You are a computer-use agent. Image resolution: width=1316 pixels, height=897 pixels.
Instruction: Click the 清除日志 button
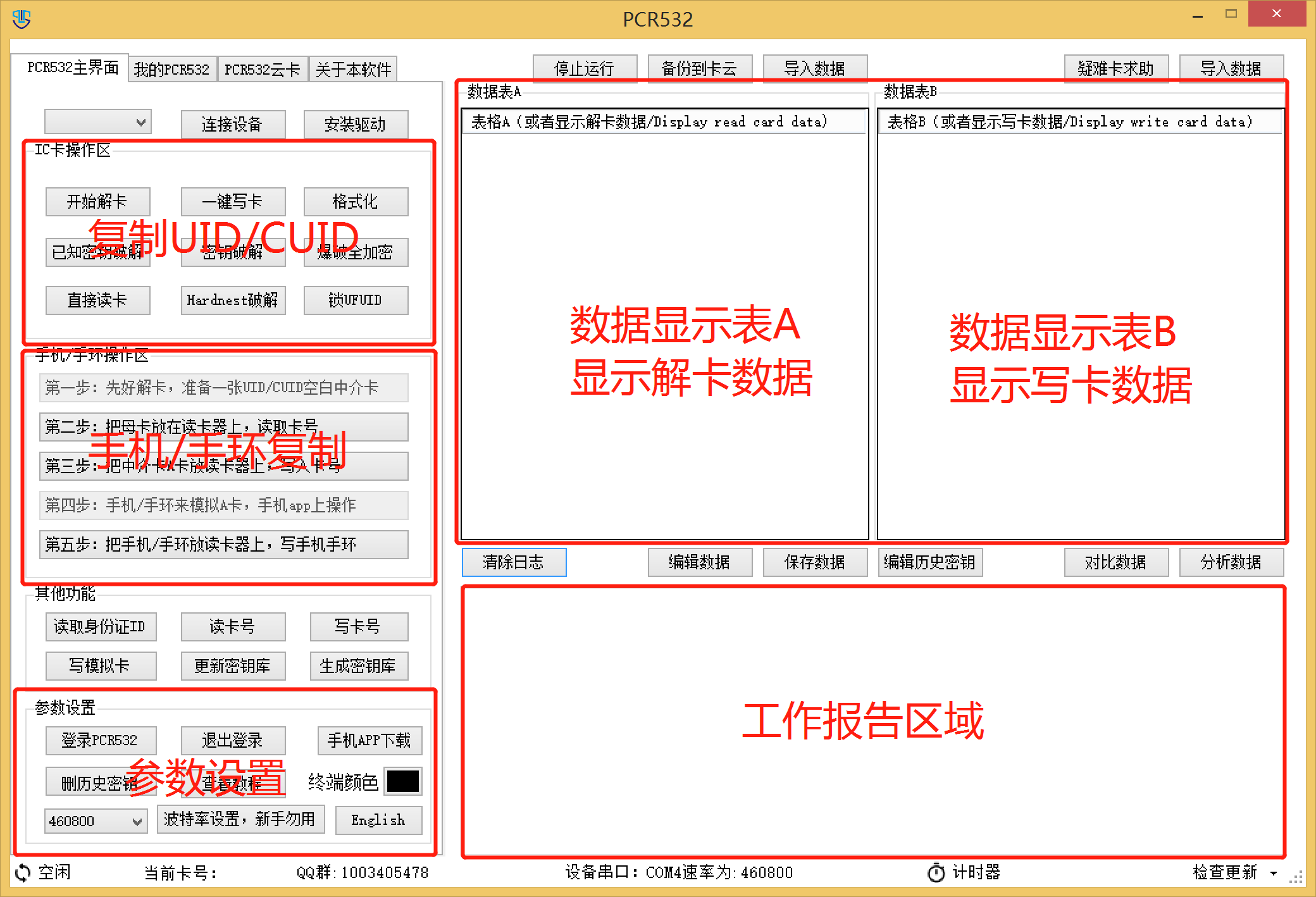[x=514, y=562]
